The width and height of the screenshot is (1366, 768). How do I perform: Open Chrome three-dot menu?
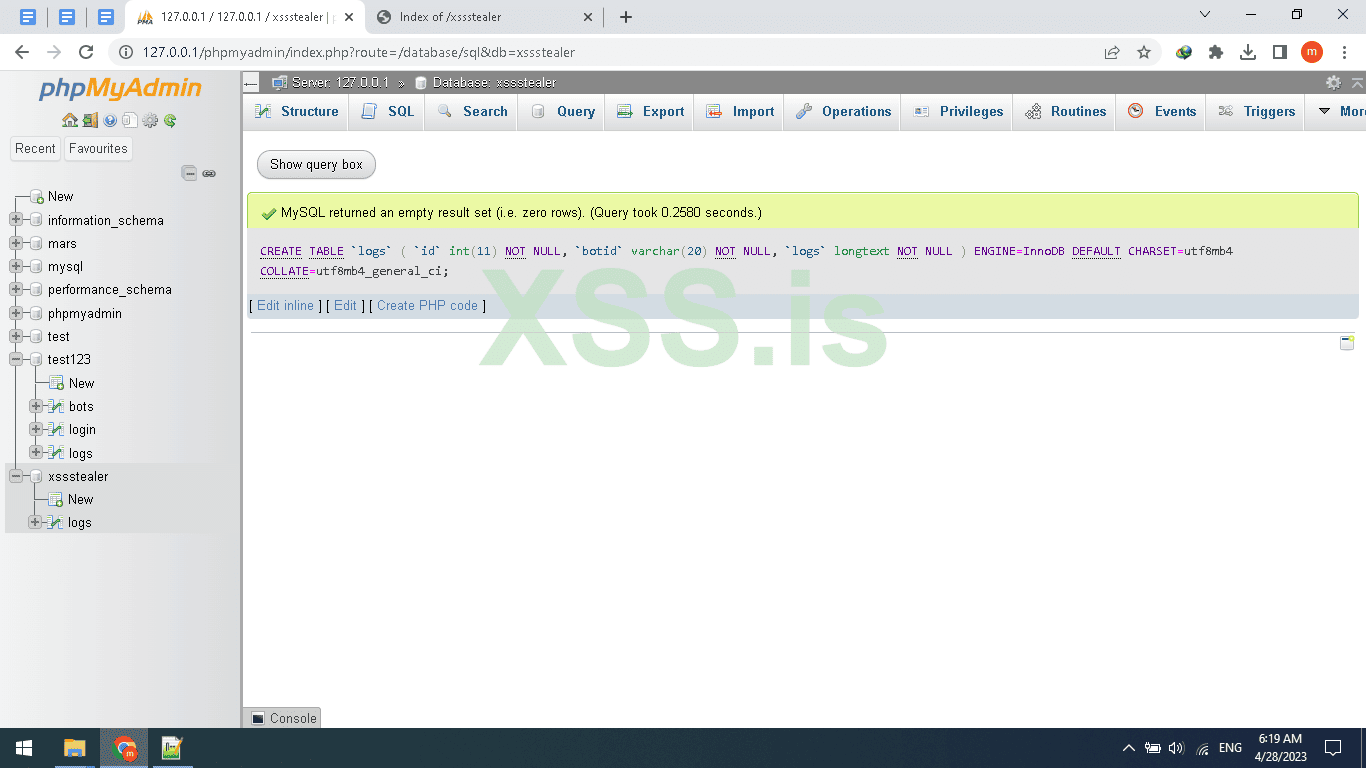pyautogui.click(x=1344, y=52)
